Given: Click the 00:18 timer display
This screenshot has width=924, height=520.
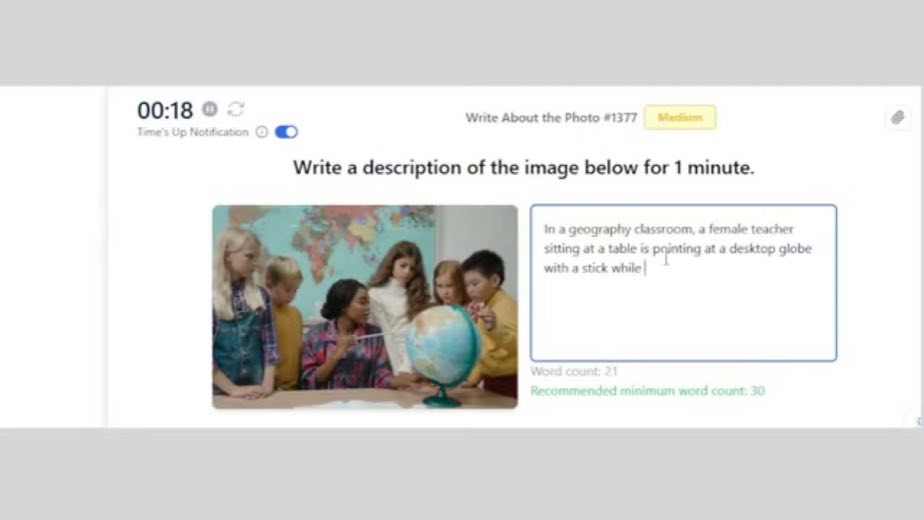Looking at the screenshot, I should [x=165, y=110].
